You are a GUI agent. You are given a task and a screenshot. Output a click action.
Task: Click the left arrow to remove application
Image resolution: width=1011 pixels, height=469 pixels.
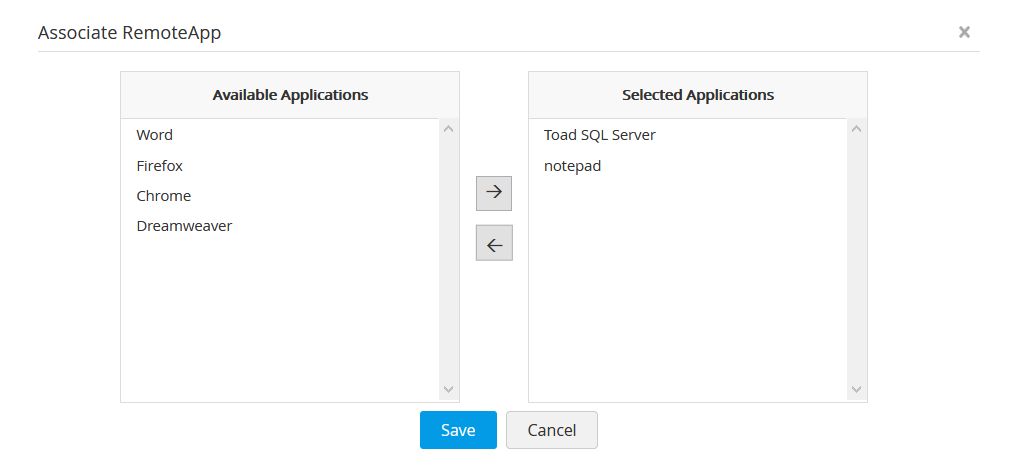click(x=493, y=243)
